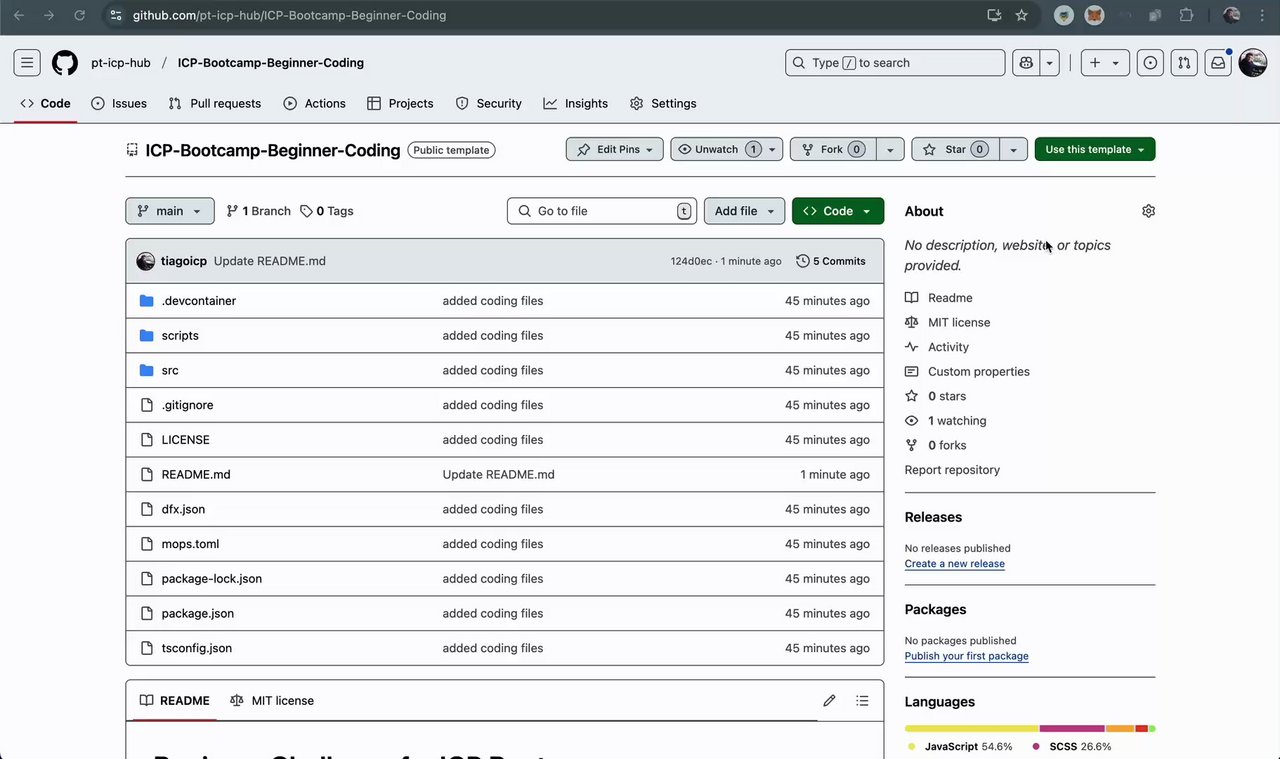The width and height of the screenshot is (1280, 759).
Task: Open the mops.toml file
Action: (190, 545)
